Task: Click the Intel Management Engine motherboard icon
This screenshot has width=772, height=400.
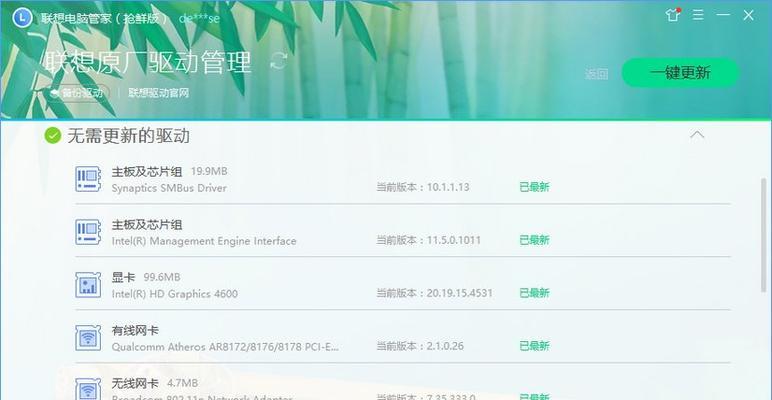Action: (x=88, y=232)
